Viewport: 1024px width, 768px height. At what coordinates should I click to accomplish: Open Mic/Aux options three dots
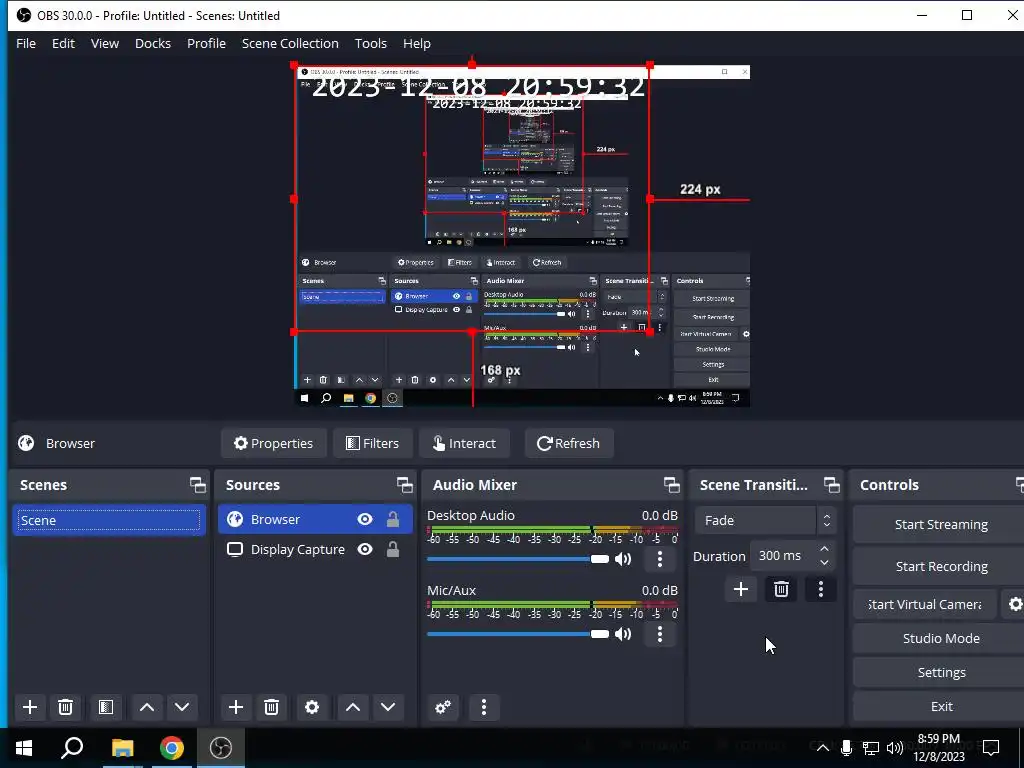coord(660,634)
